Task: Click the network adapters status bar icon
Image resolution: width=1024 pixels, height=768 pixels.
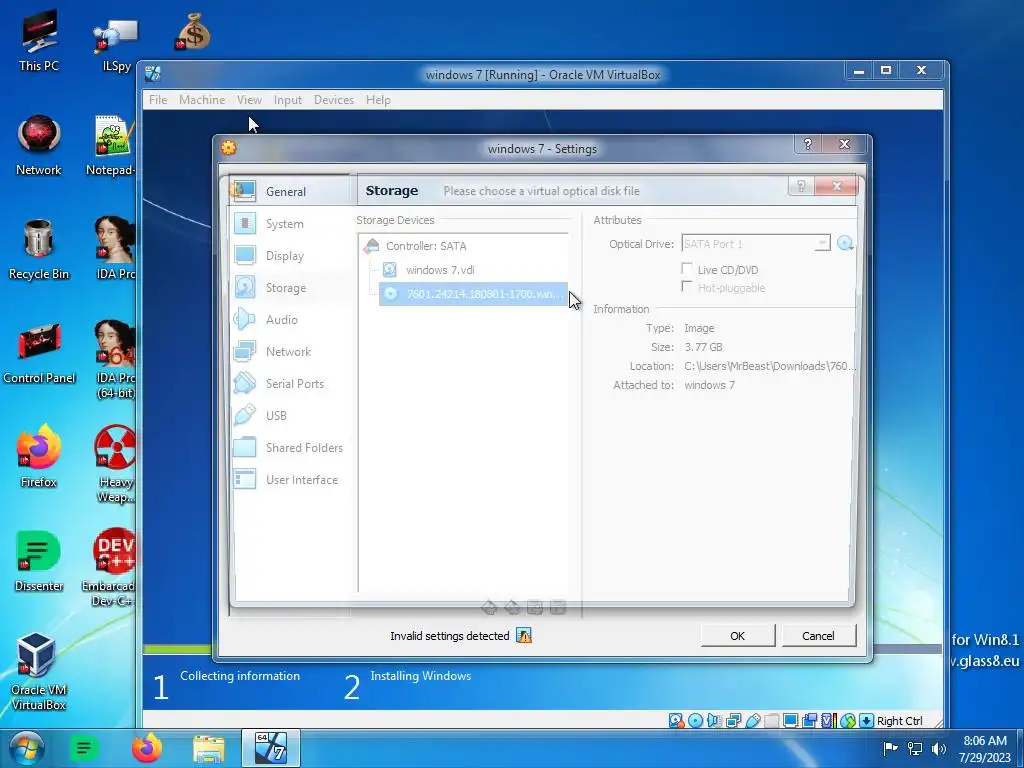Action: [733, 720]
